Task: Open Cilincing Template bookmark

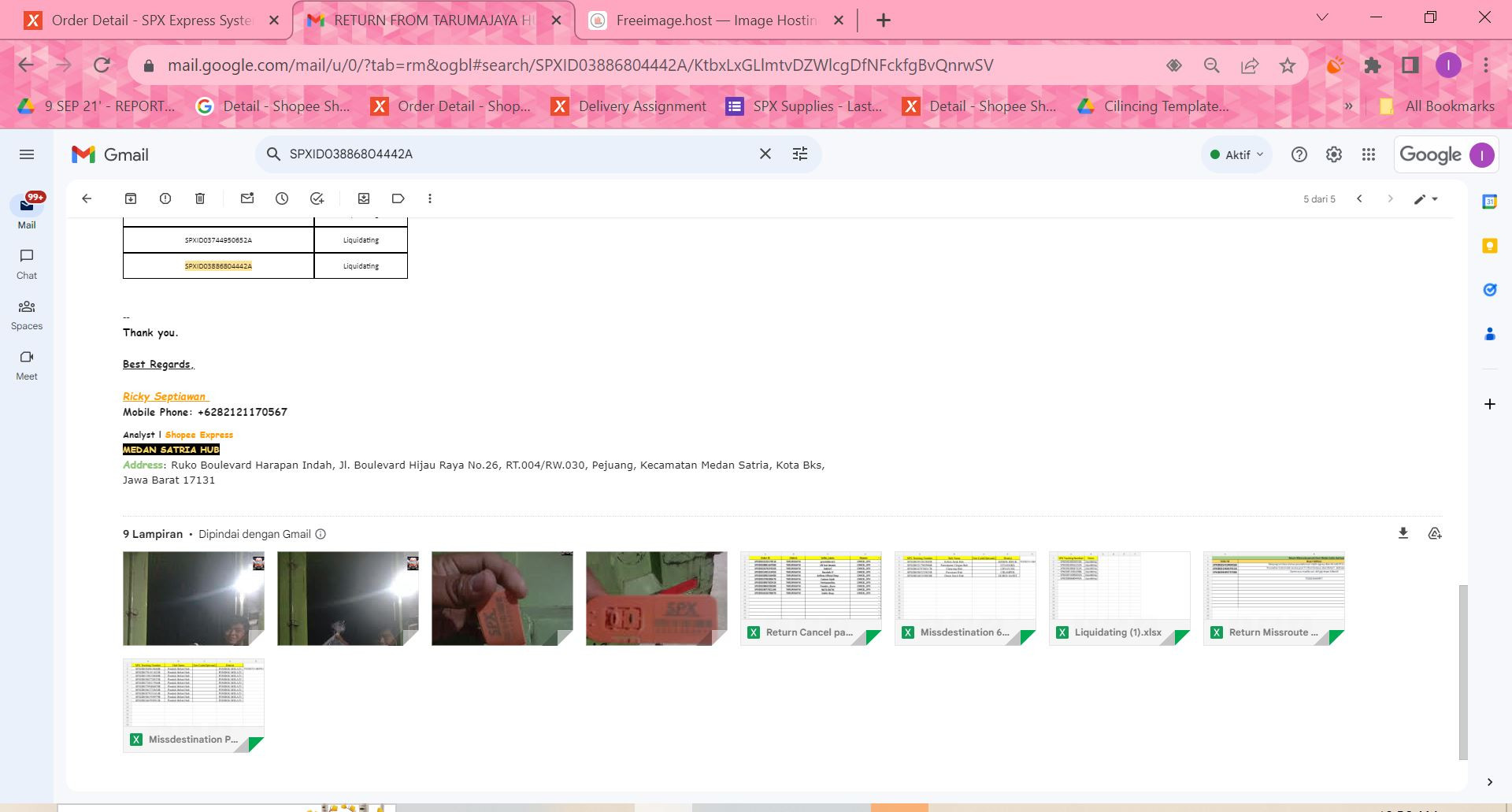Action: point(1154,106)
